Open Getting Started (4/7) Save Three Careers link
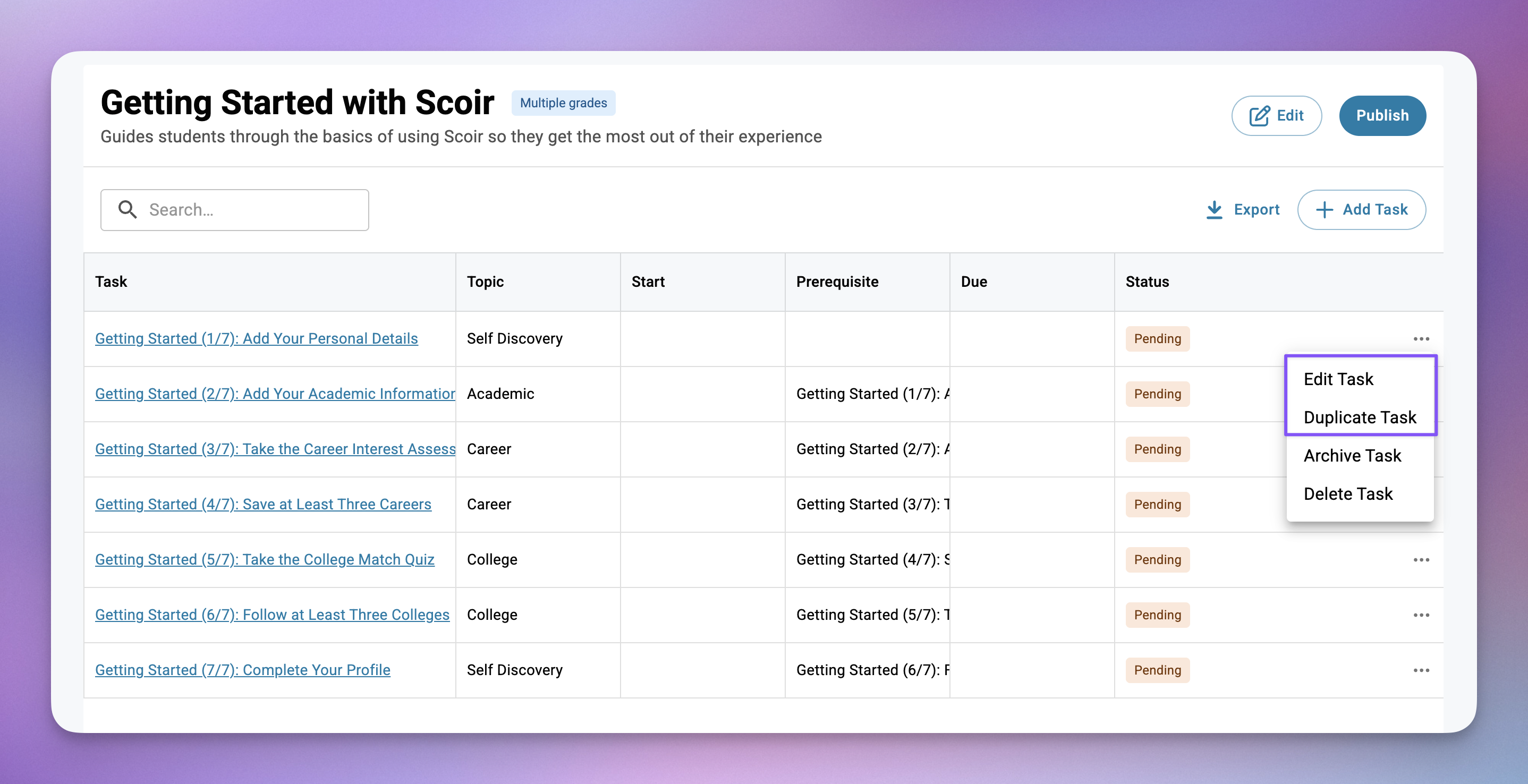Image resolution: width=1528 pixels, height=784 pixels. tap(263, 504)
